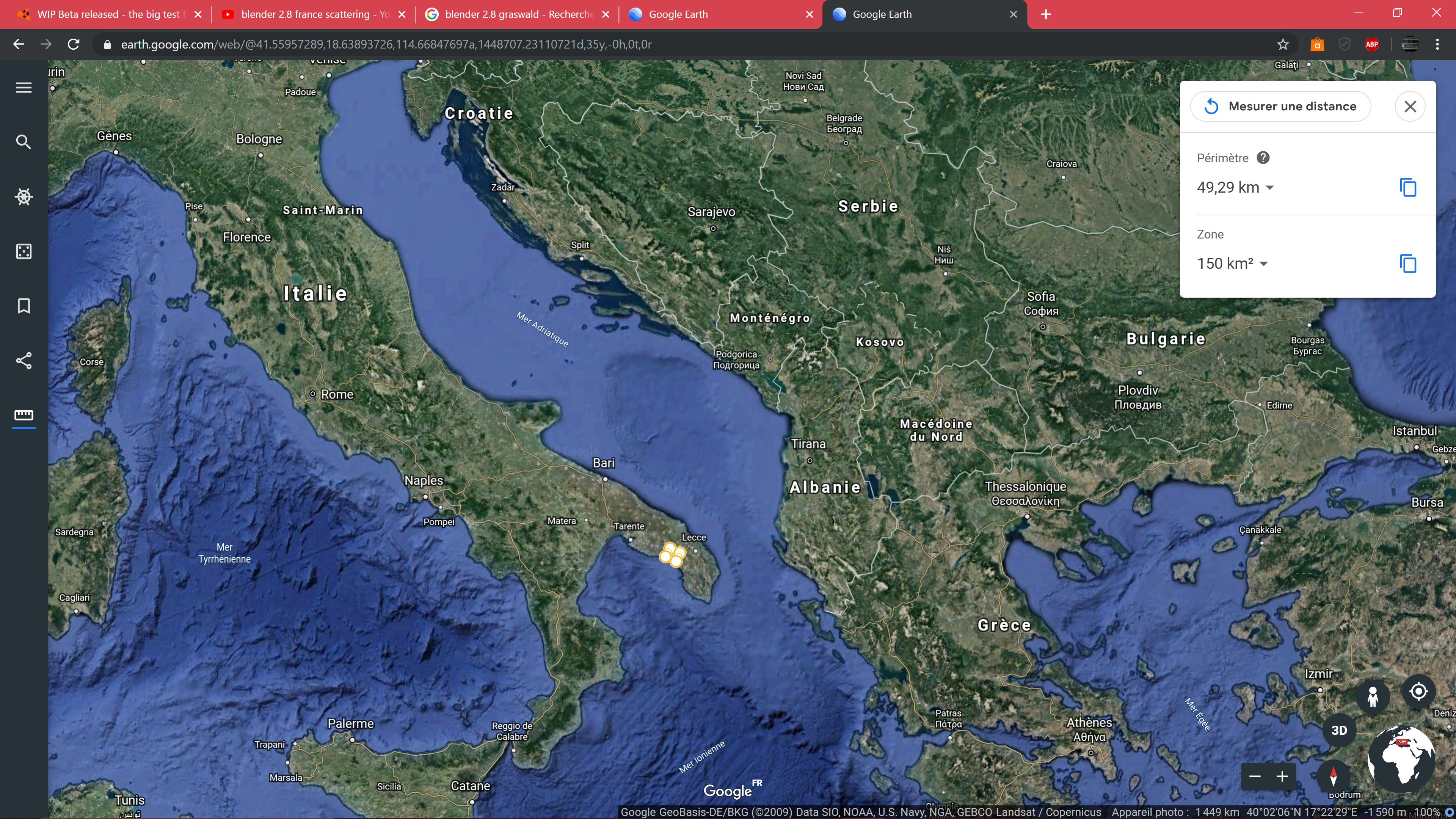
Task: Click the browser forward arrow
Action: (x=46, y=44)
